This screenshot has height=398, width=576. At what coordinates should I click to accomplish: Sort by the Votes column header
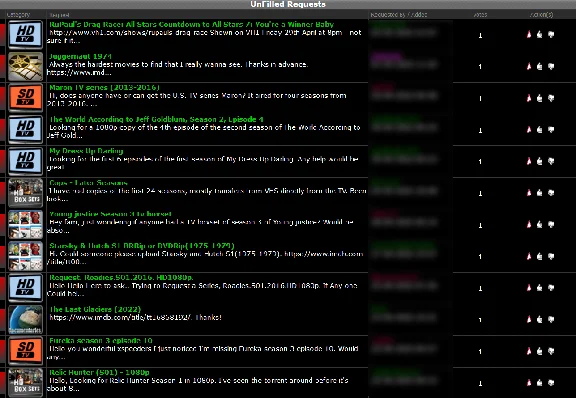[x=480, y=15]
